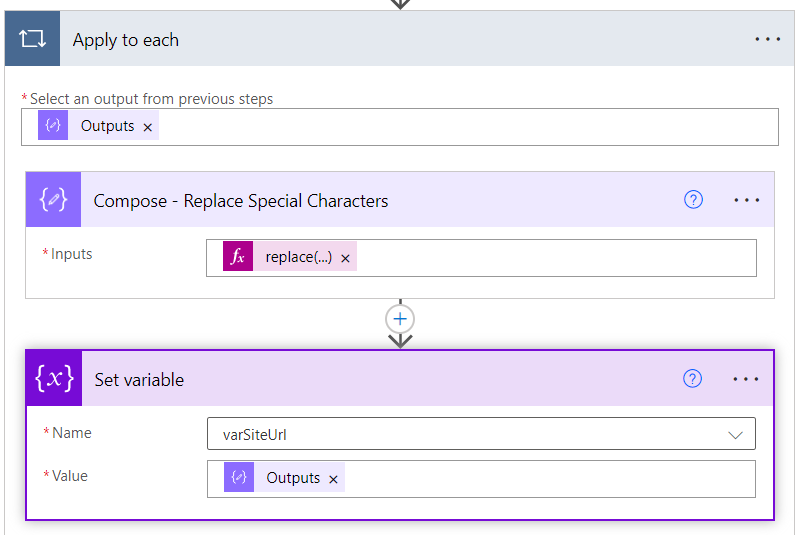Click the Set variable {x} icon
Viewport: 797px width, 535px height.
pos(54,379)
